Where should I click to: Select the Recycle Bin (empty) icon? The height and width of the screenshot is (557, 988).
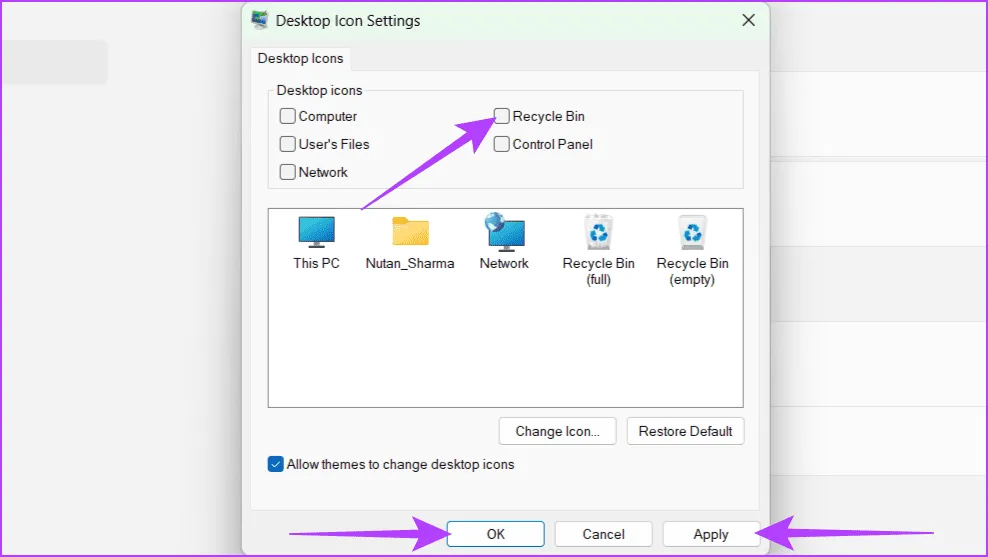(692, 233)
